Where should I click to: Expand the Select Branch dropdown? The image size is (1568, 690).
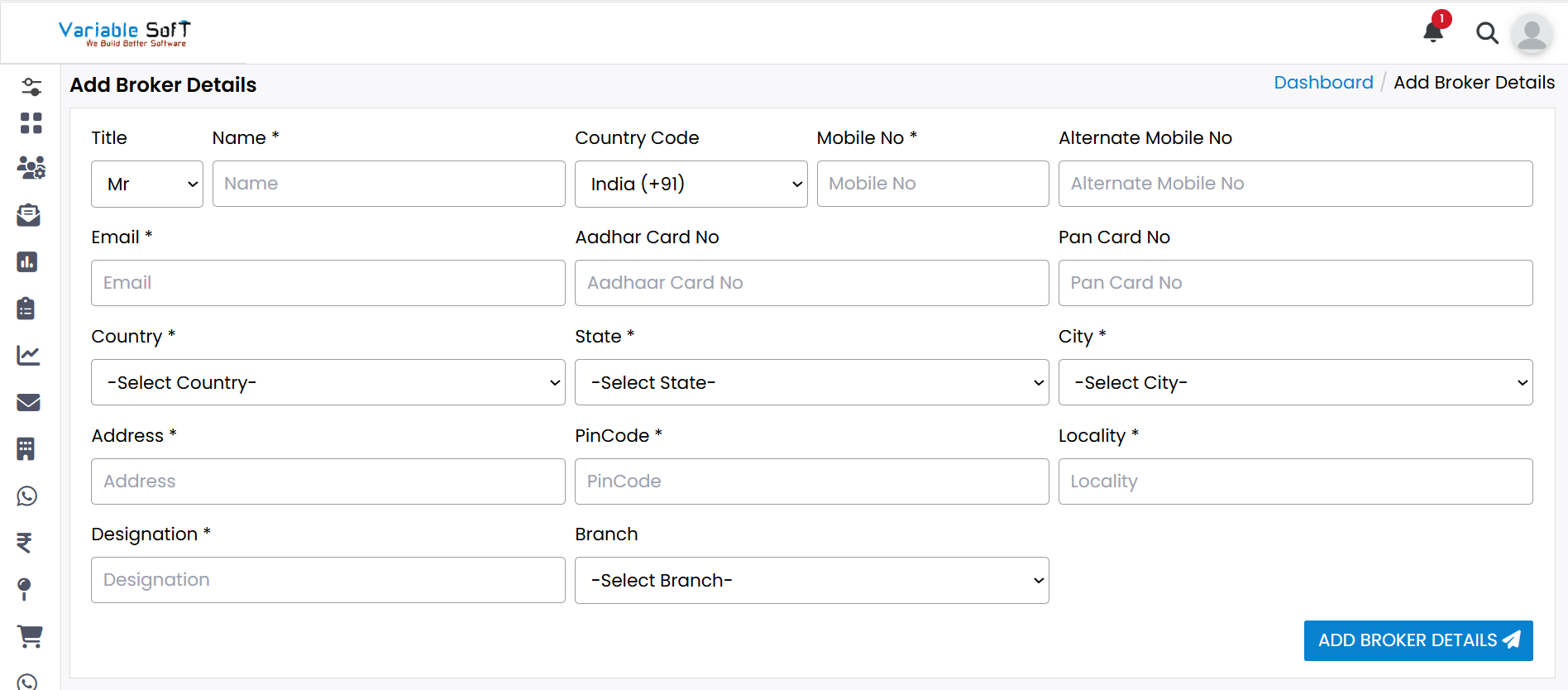coord(811,581)
